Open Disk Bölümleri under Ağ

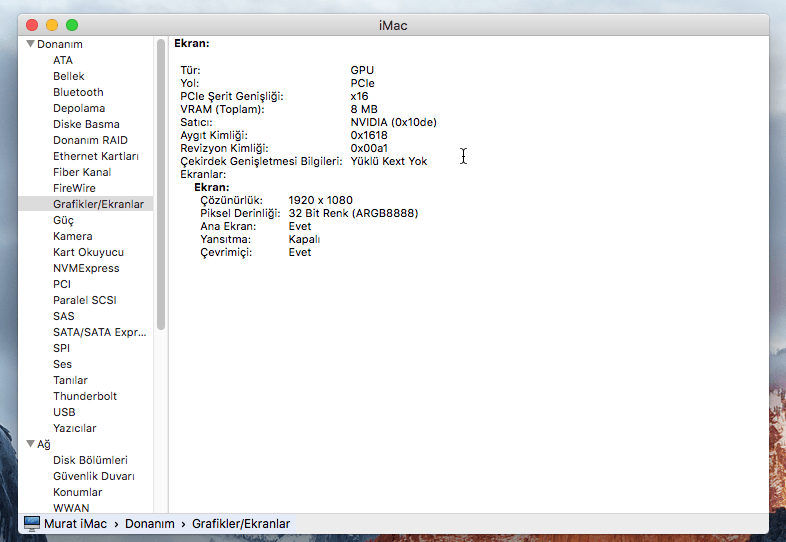point(90,460)
